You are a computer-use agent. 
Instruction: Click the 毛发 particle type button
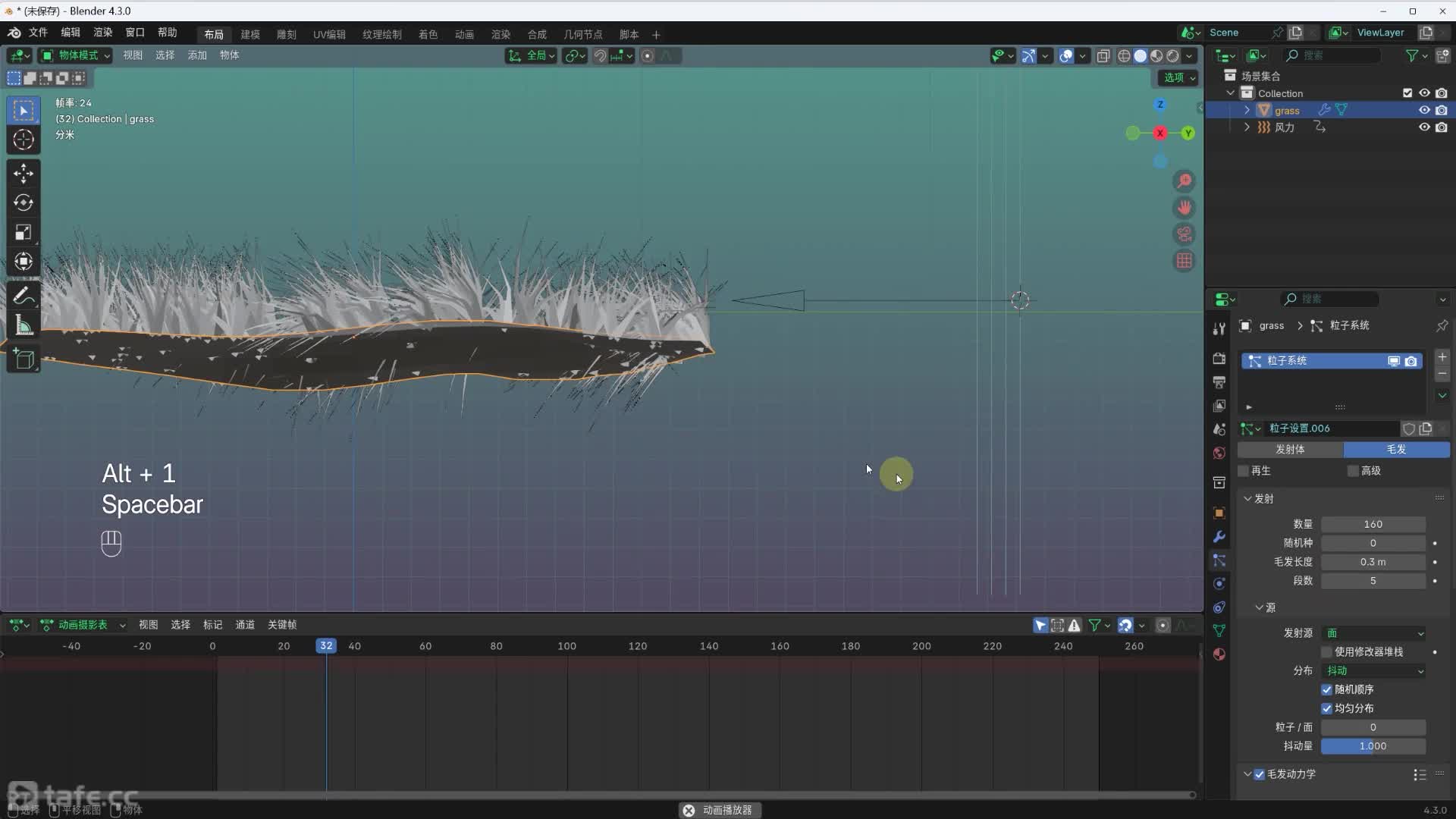pos(1396,449)
